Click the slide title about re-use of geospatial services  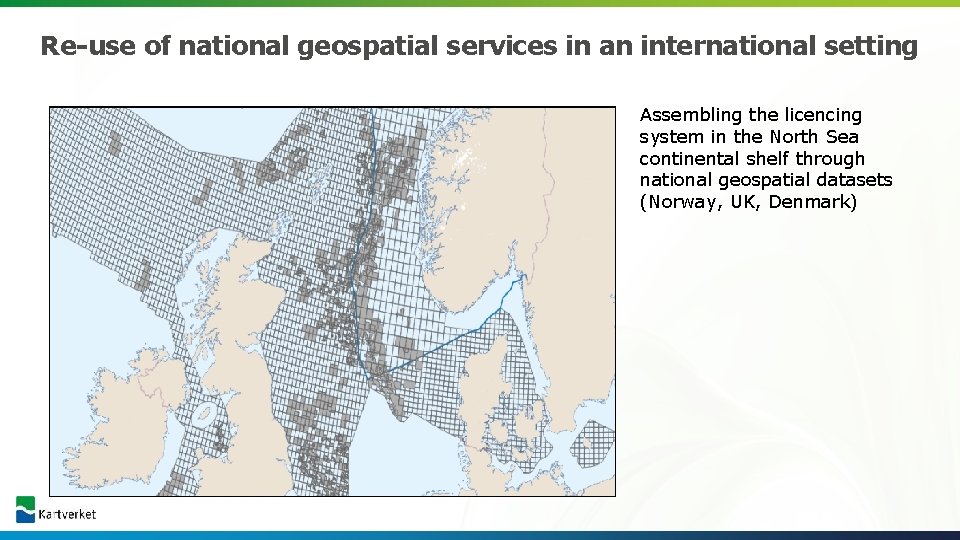[479, 46]
